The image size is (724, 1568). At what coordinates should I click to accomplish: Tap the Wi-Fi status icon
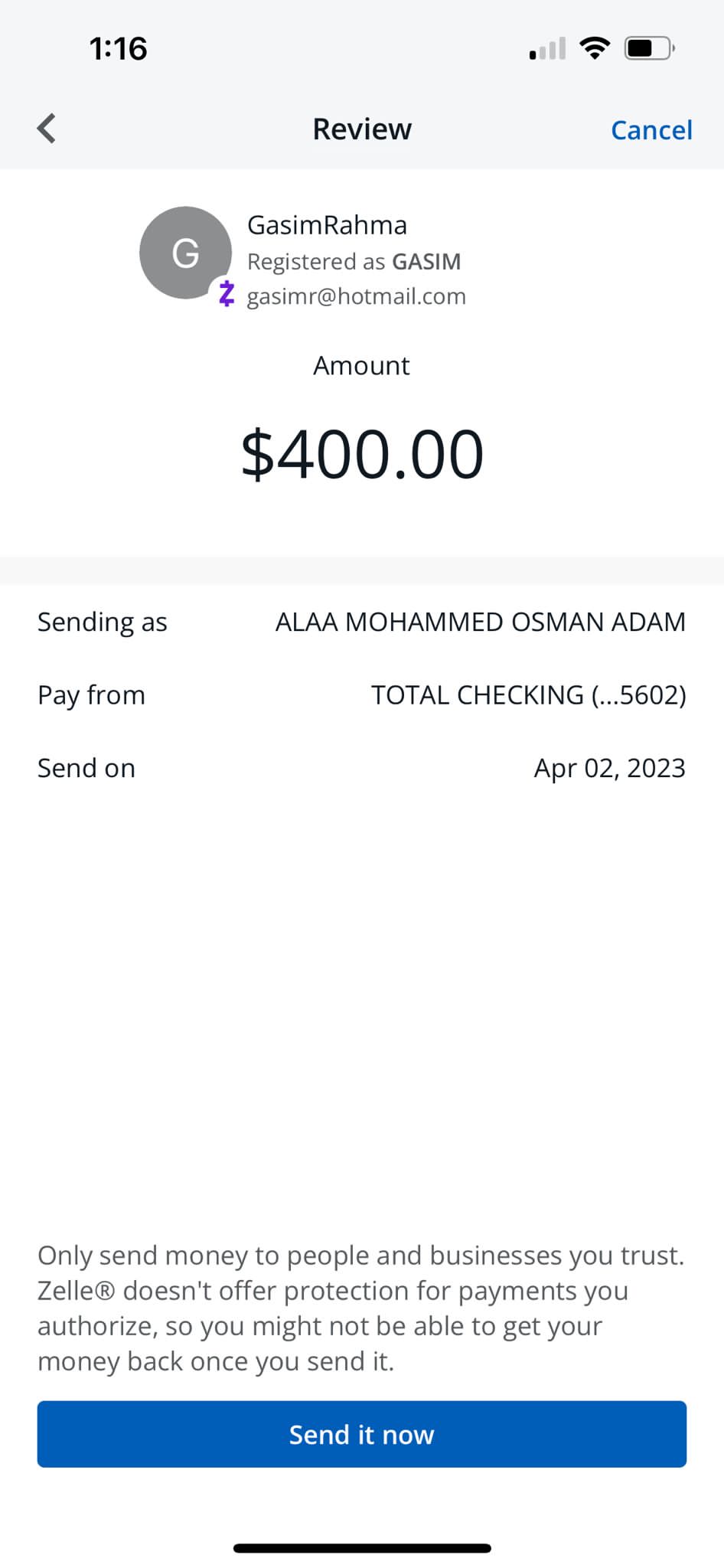[x=595, y=48]
